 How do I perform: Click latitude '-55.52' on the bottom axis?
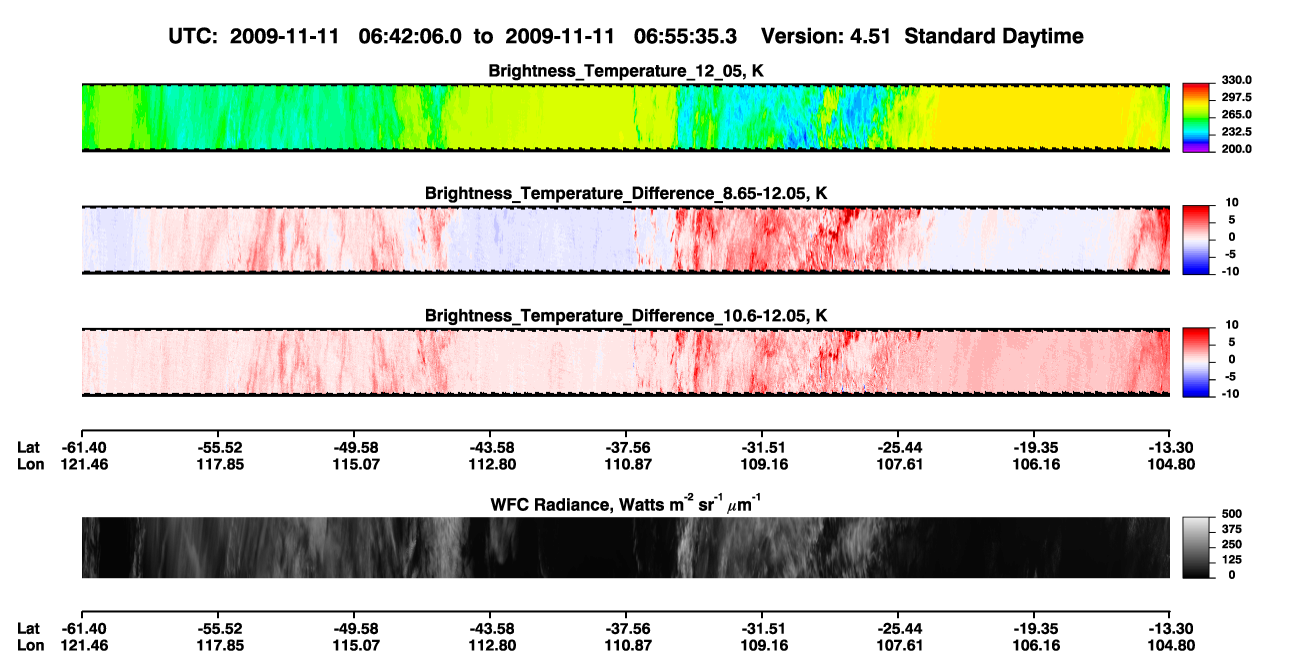click(x=217, y=628)
